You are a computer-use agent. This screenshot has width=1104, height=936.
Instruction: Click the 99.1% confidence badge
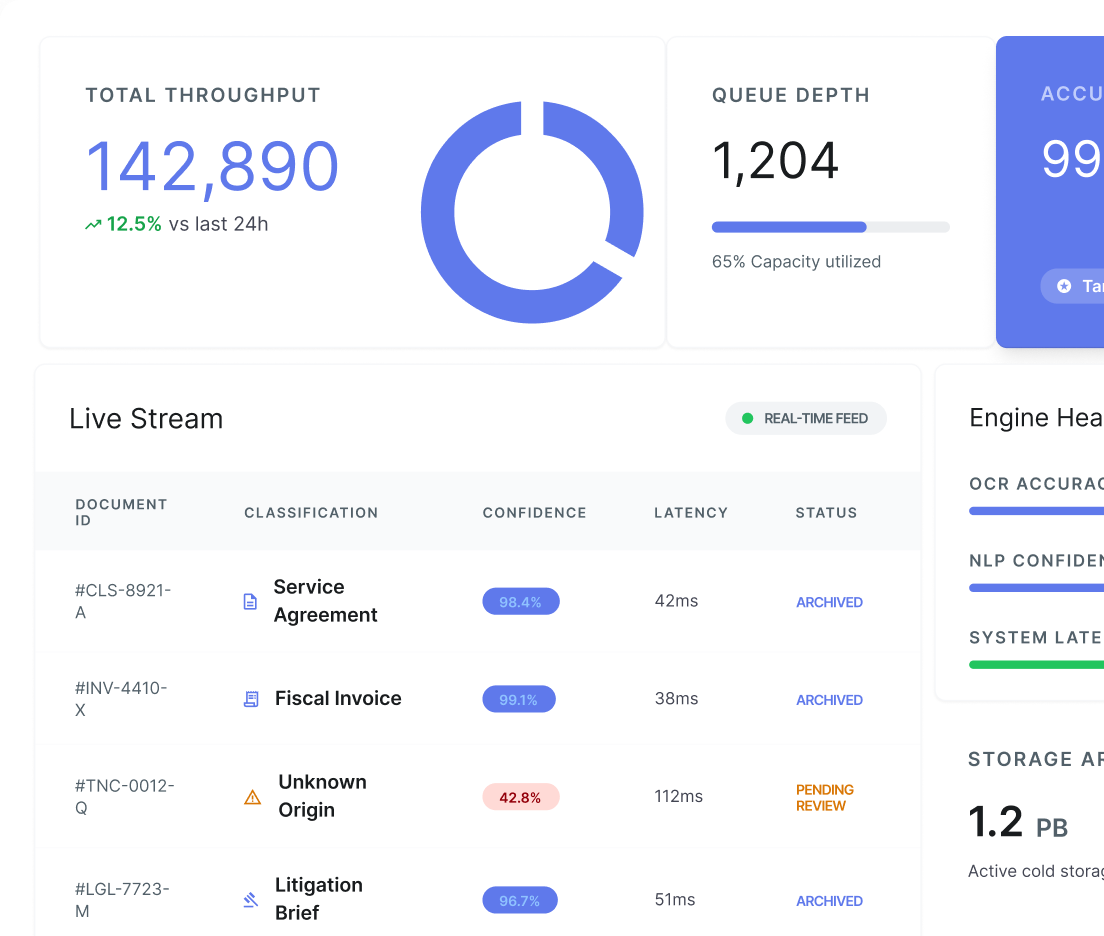[x=519, y=699]
